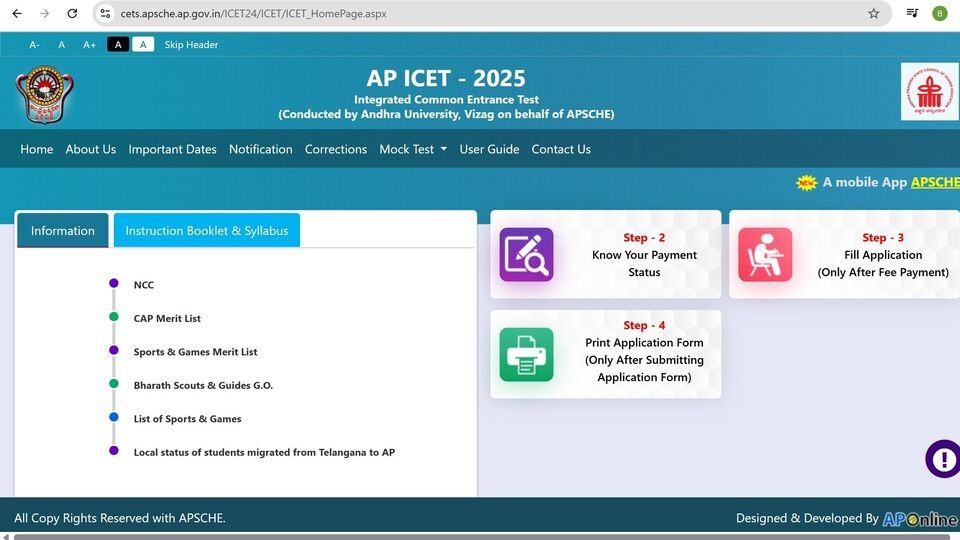960x540 pixels.
Task: Reload the page with the refresh icon
Action: (72, 13)
